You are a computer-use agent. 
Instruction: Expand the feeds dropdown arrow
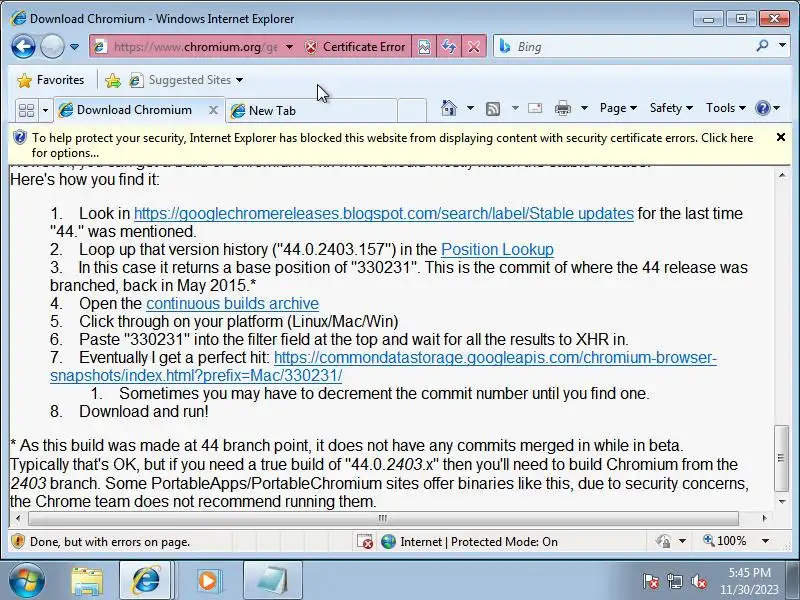[515, 108]
